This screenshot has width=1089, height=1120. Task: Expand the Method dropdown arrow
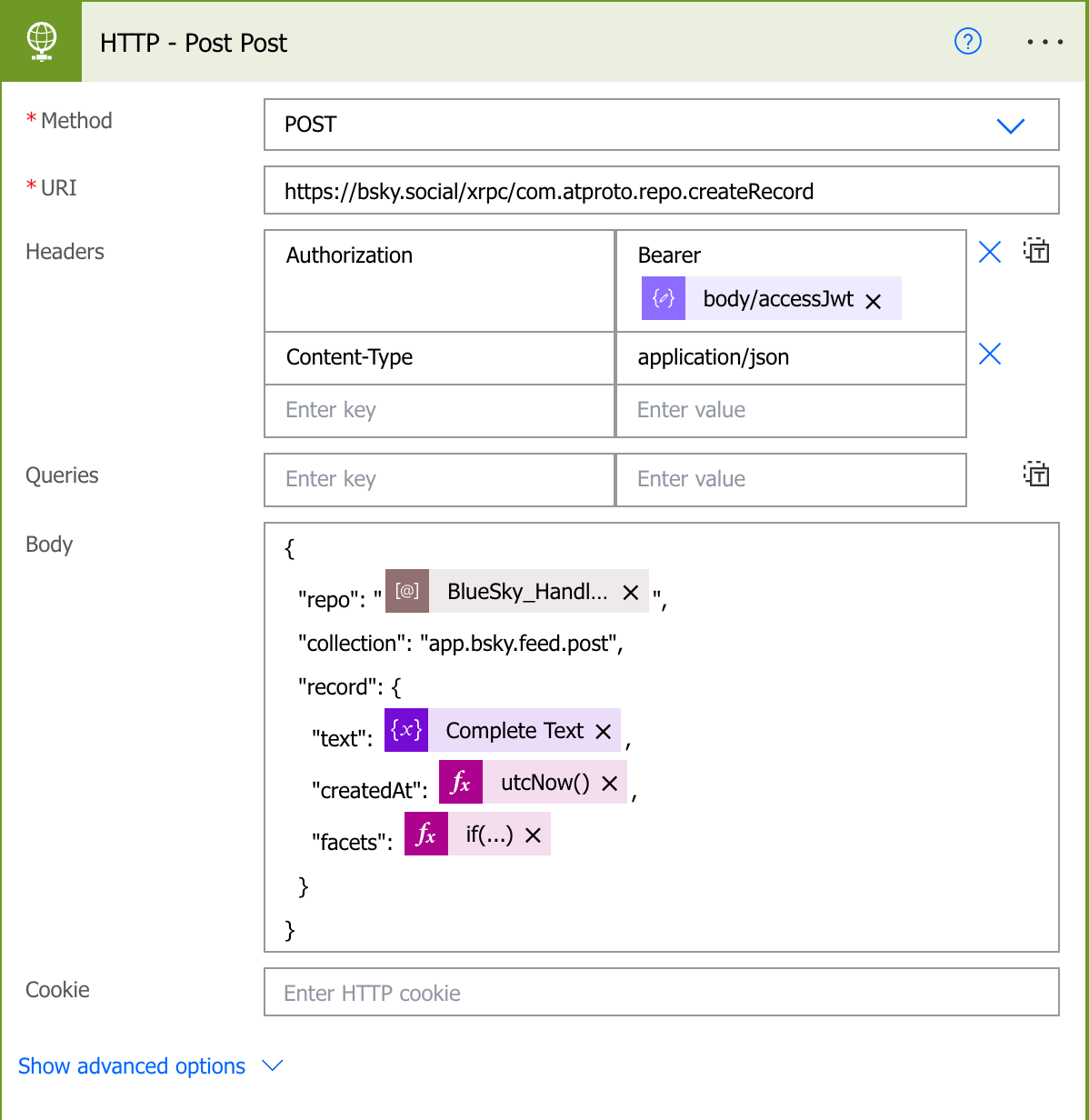click(1010, 125)
